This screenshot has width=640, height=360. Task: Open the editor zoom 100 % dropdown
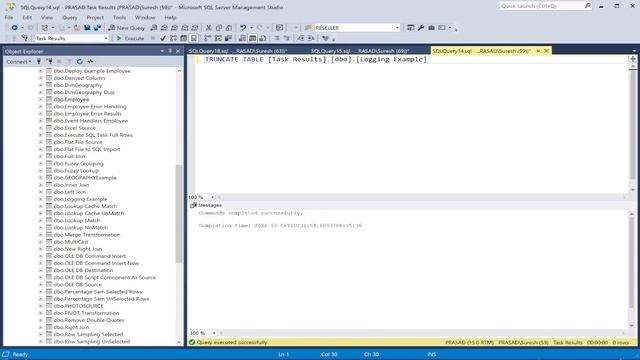tap(212, 197)
